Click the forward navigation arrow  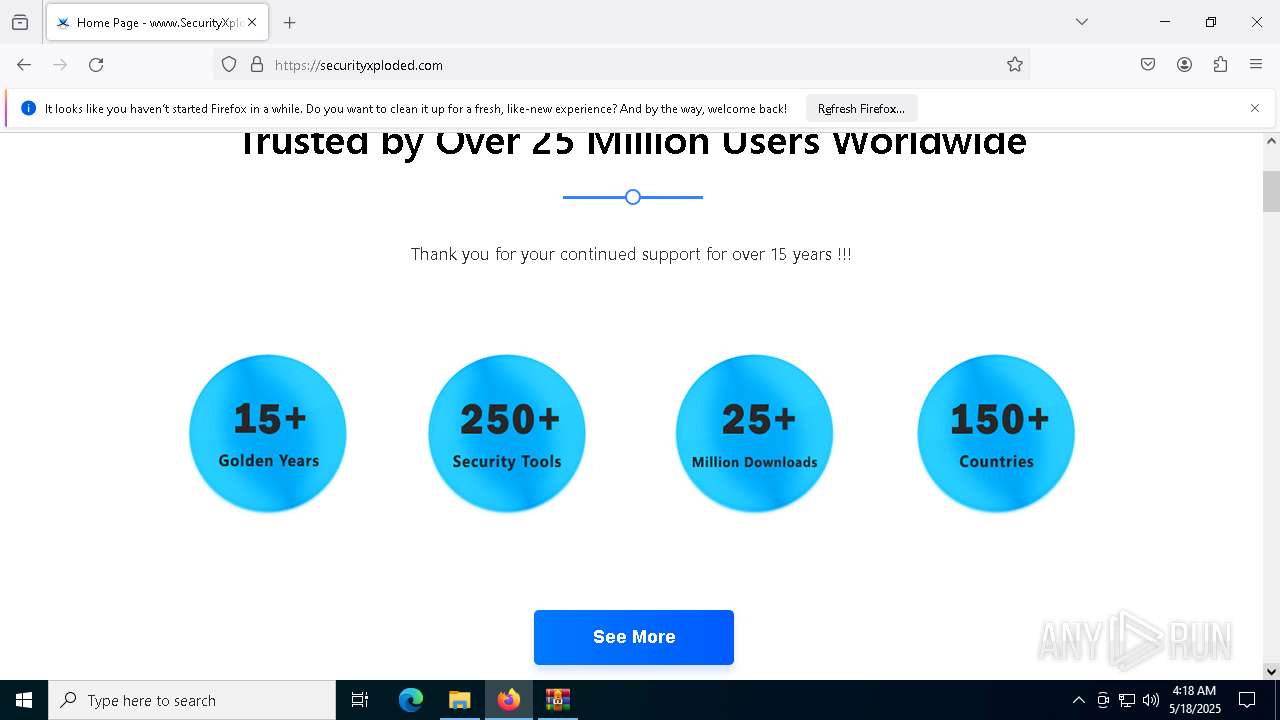(x=60, y=65)
